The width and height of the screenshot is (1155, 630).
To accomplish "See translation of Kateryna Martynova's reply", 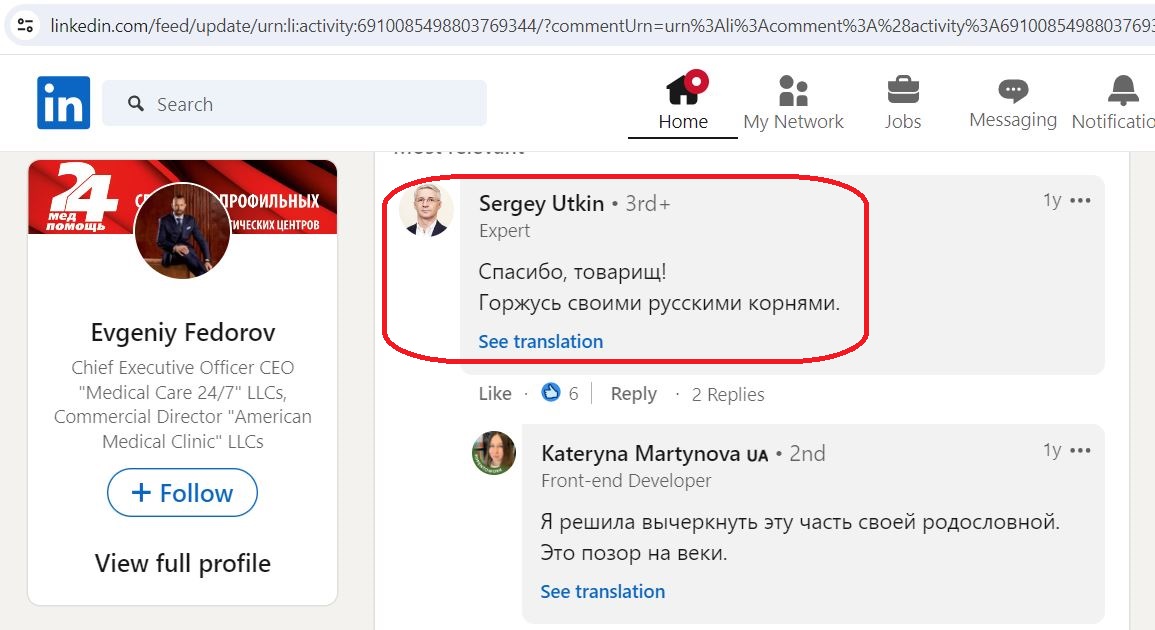I will 603,591.
